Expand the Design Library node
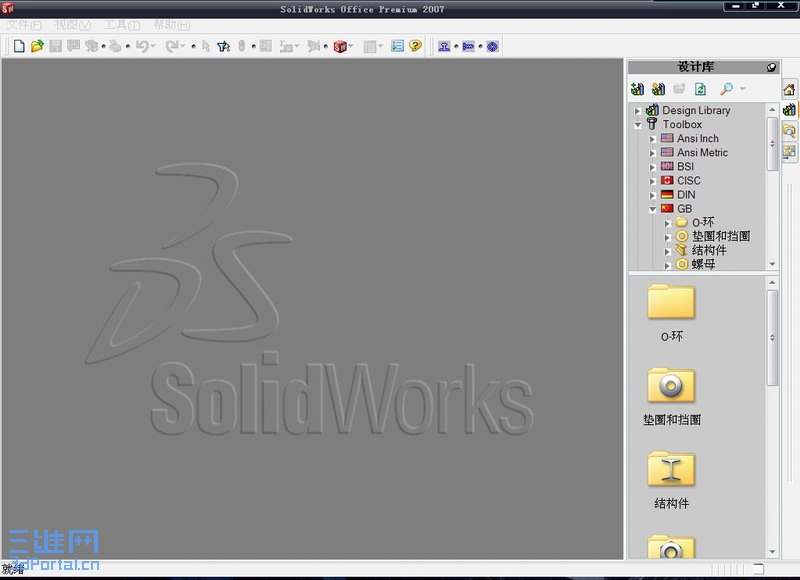Screen dimensions: 800x580 (638, 111)
